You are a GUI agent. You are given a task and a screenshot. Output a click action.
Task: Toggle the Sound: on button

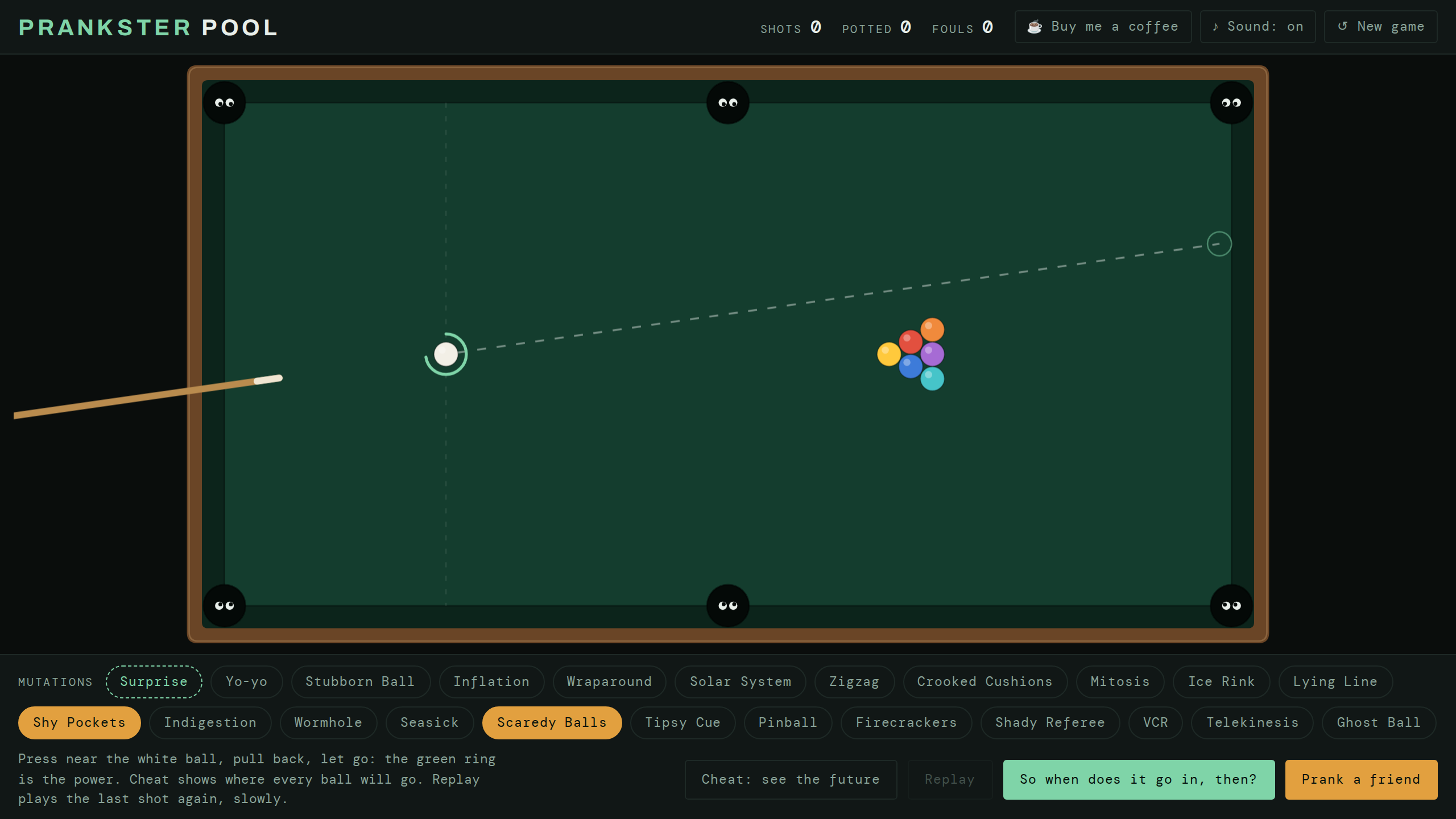(1258, 27)
